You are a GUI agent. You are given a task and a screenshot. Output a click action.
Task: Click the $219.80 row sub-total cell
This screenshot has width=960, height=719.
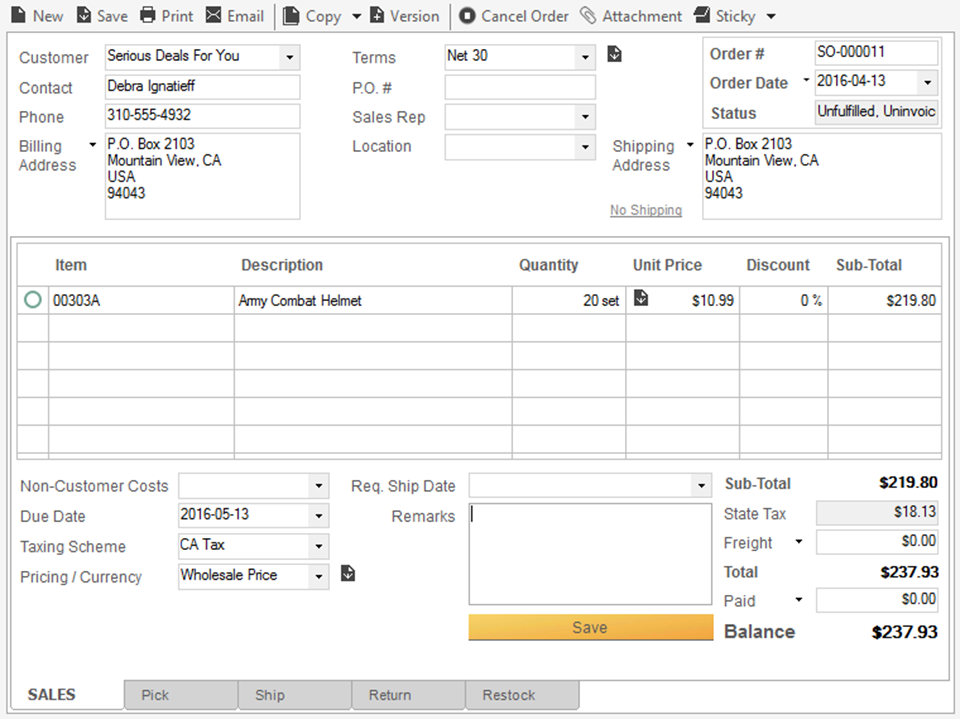(885, 300)
